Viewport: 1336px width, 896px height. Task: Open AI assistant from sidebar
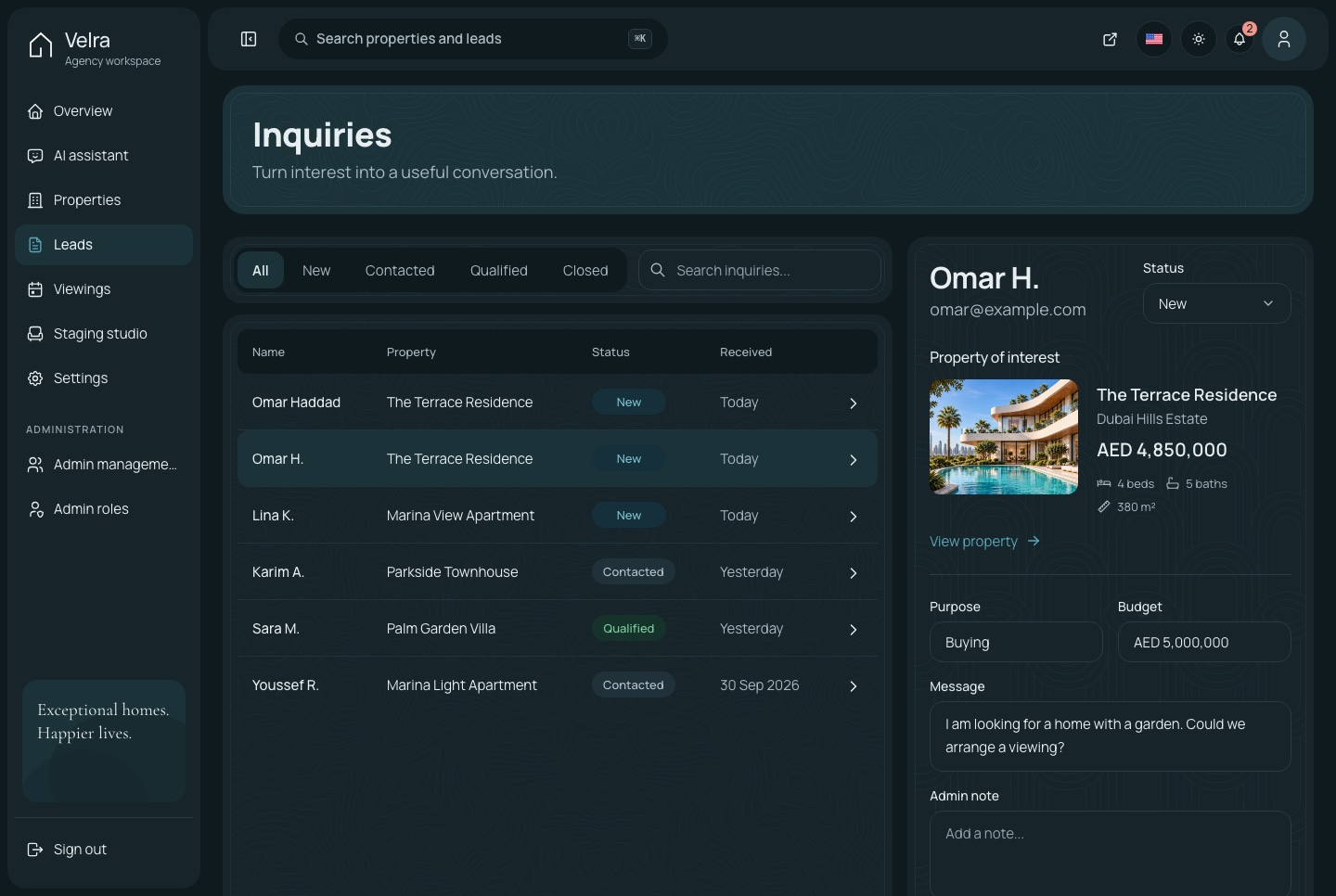[104, 156]
